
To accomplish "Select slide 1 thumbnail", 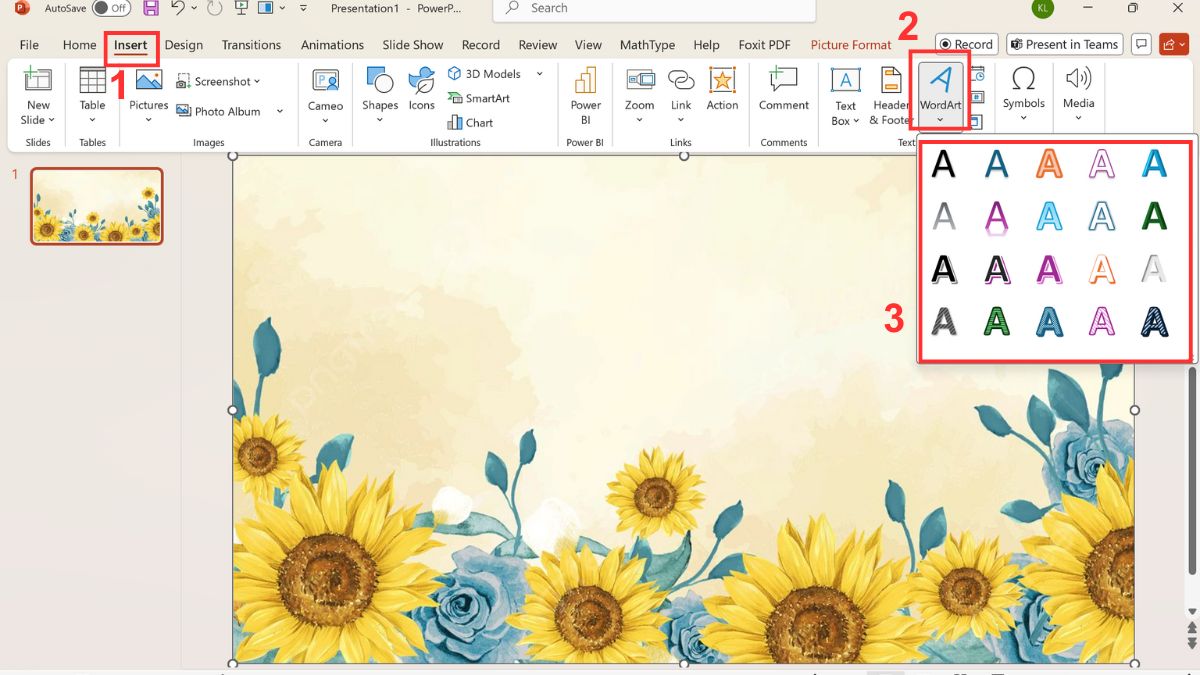I will tap(97, 206).
